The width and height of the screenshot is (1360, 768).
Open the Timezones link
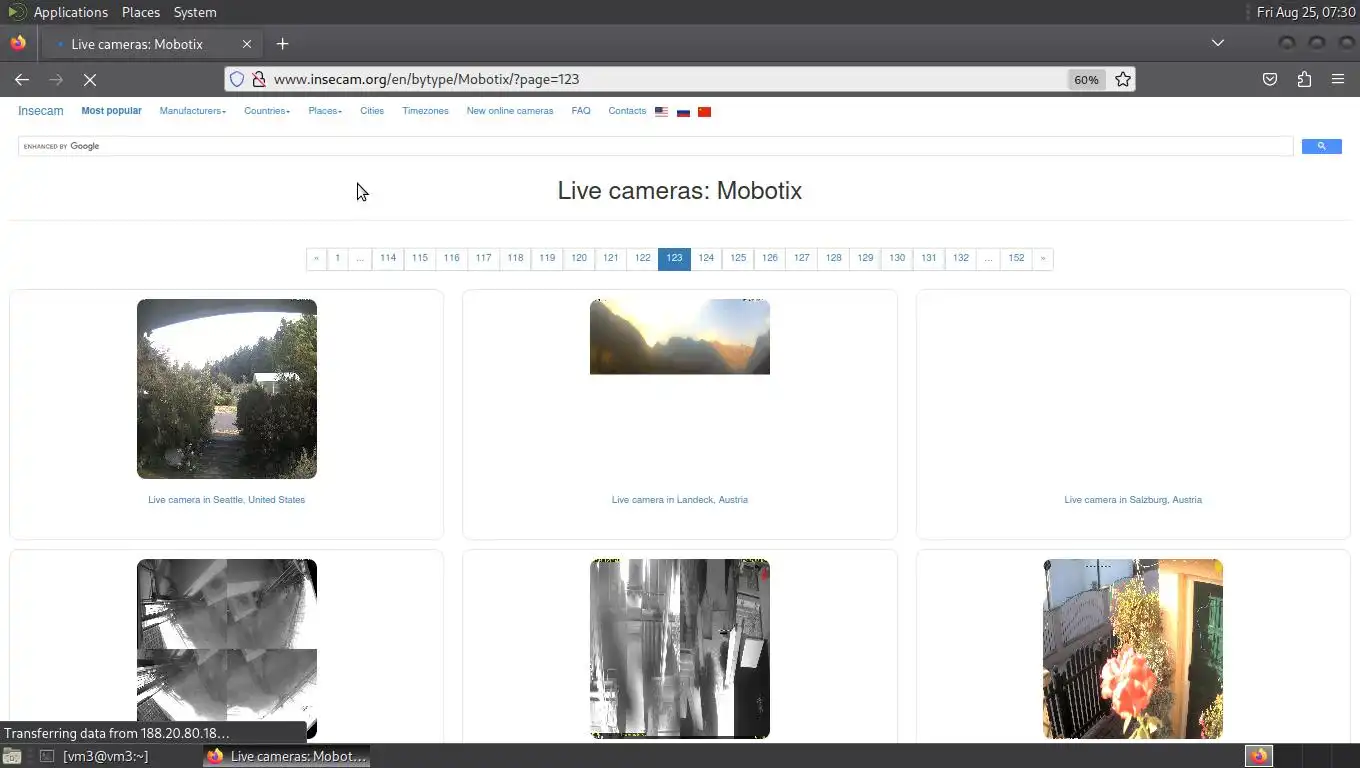coord(425,111)
